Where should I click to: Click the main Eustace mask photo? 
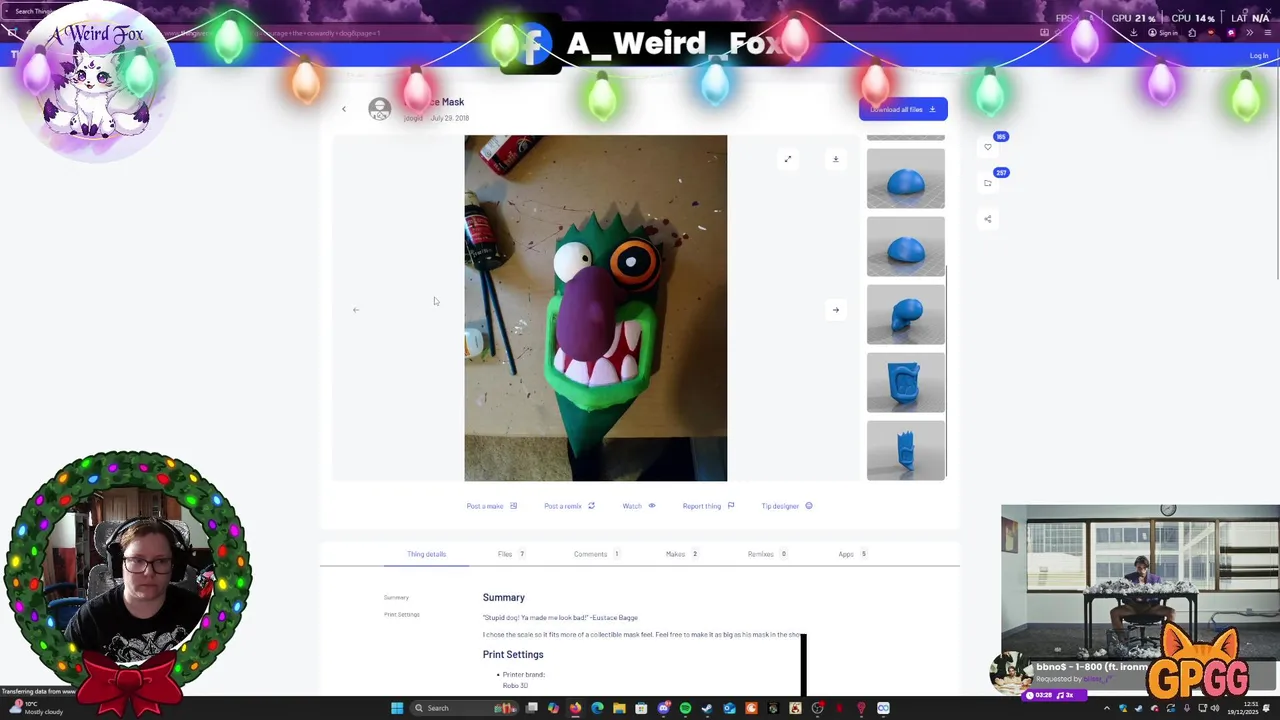coord(596,308)
